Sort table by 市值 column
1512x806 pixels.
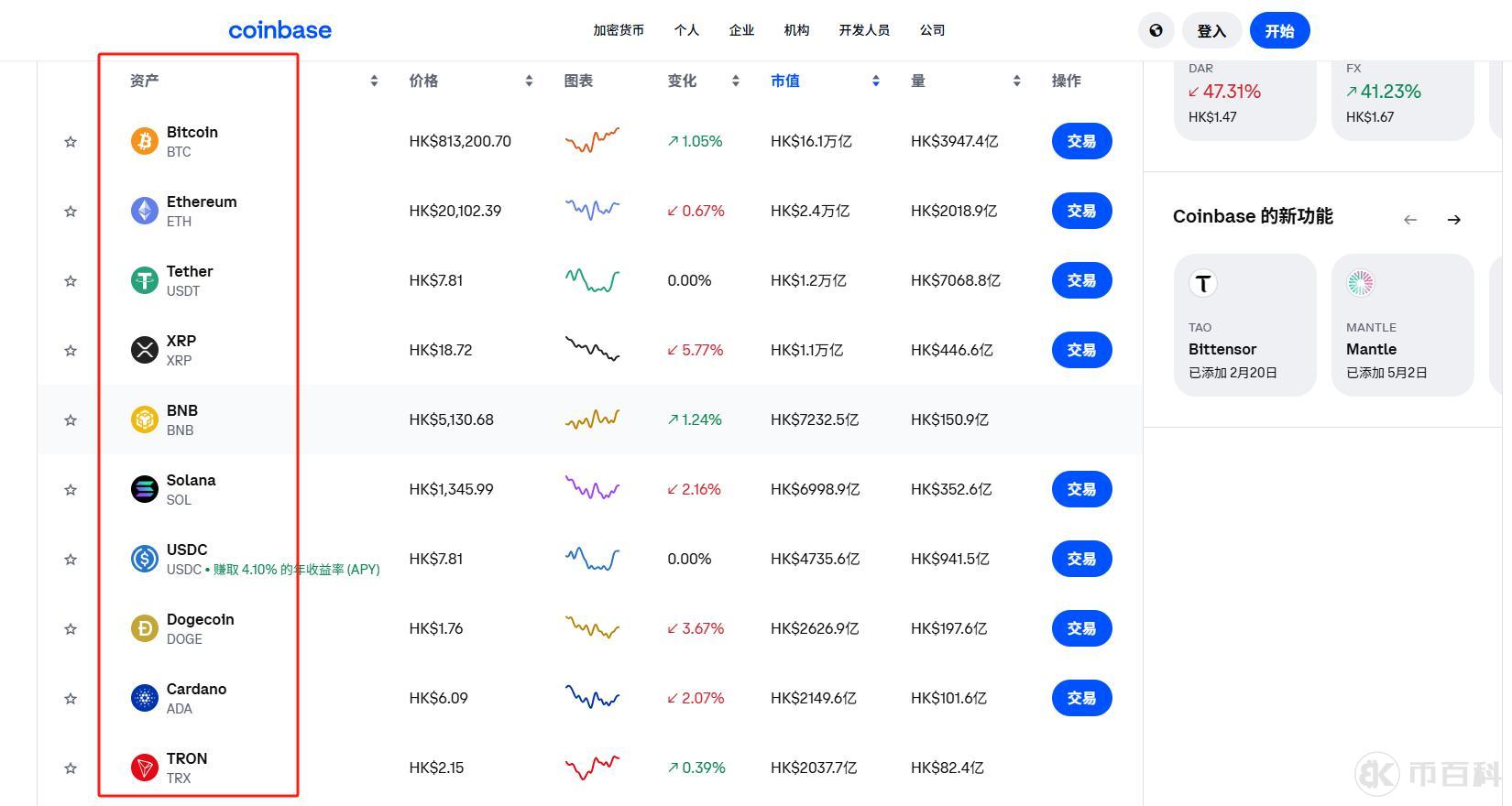(876, 81)
